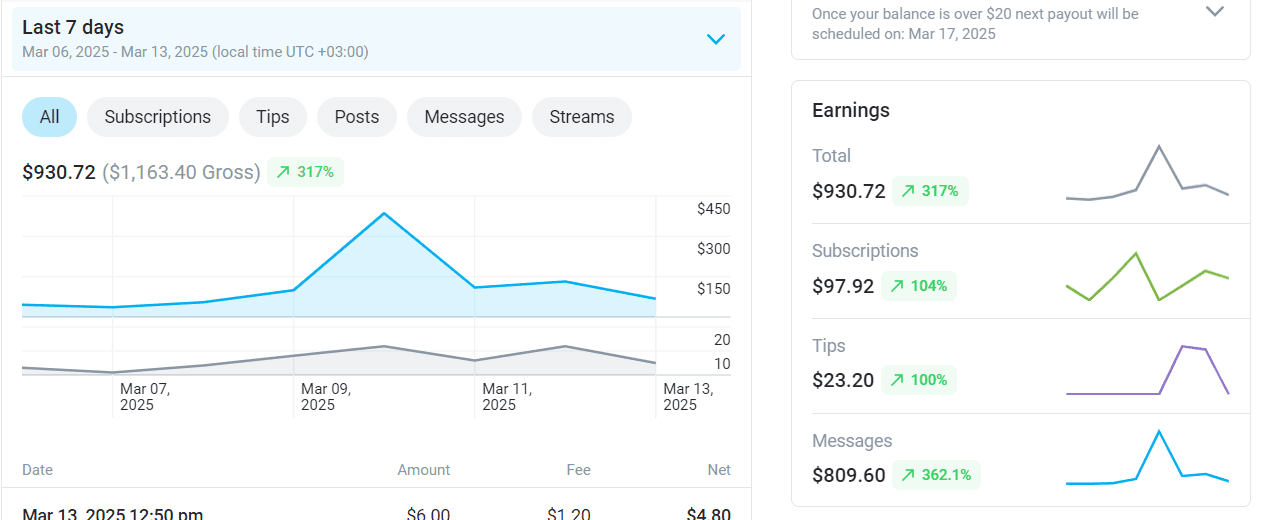Click the Tips 100% increase badge

click(x=918, y=380)
